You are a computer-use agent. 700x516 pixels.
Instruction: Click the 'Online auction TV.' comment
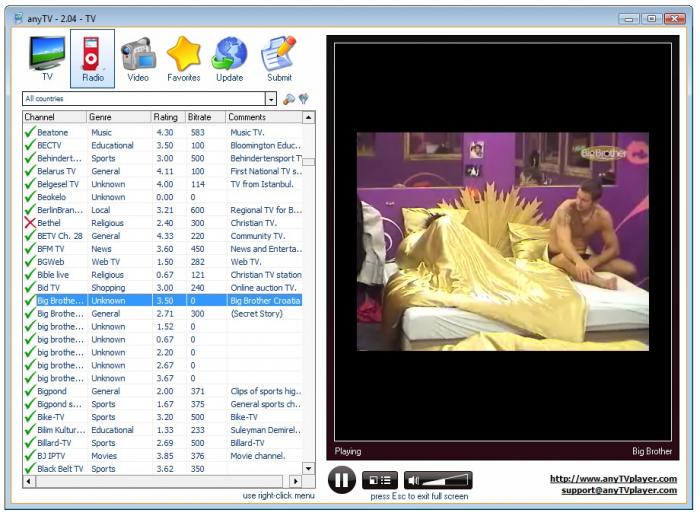(263, 287)
